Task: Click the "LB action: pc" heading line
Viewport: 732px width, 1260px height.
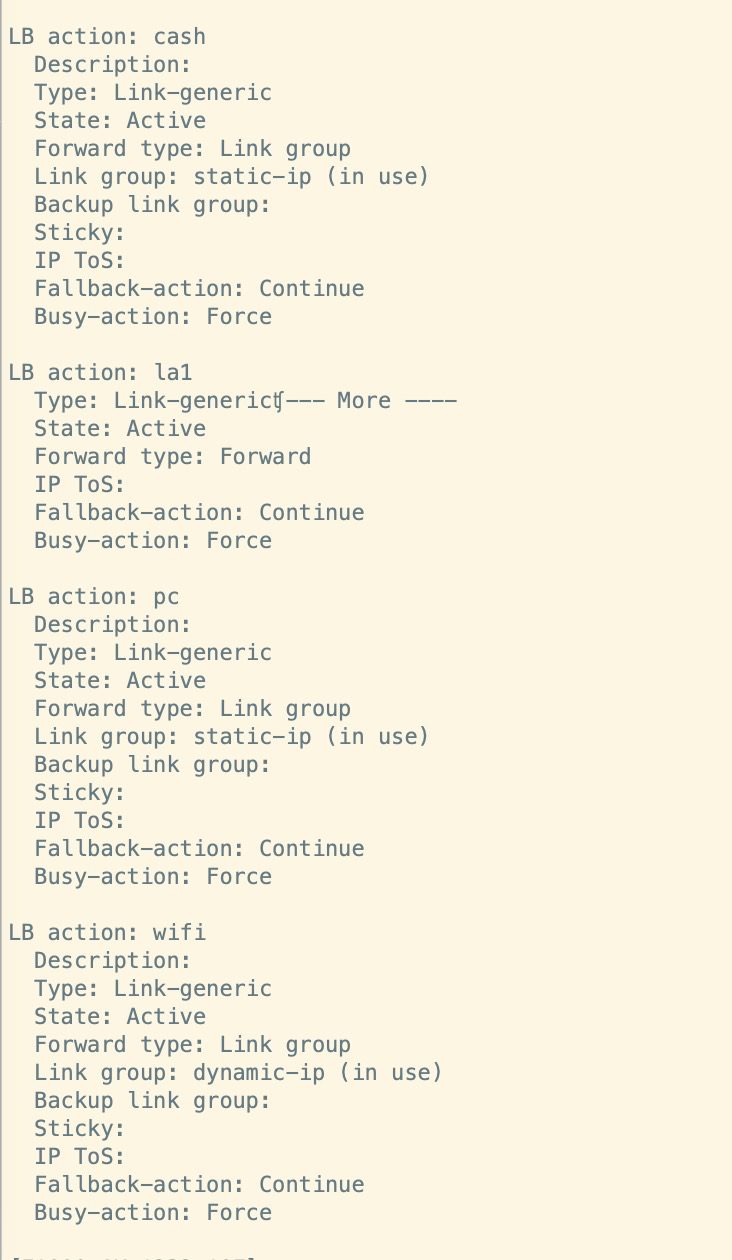Action: coord(94,597)
